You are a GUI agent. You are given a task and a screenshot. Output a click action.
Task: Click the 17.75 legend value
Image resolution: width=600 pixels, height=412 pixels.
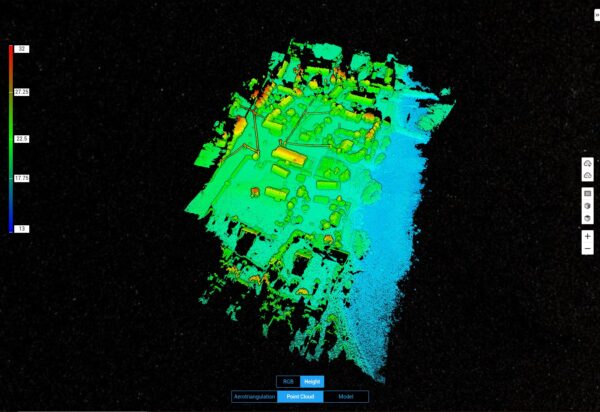pyautogui.click(x=21, y=178)
